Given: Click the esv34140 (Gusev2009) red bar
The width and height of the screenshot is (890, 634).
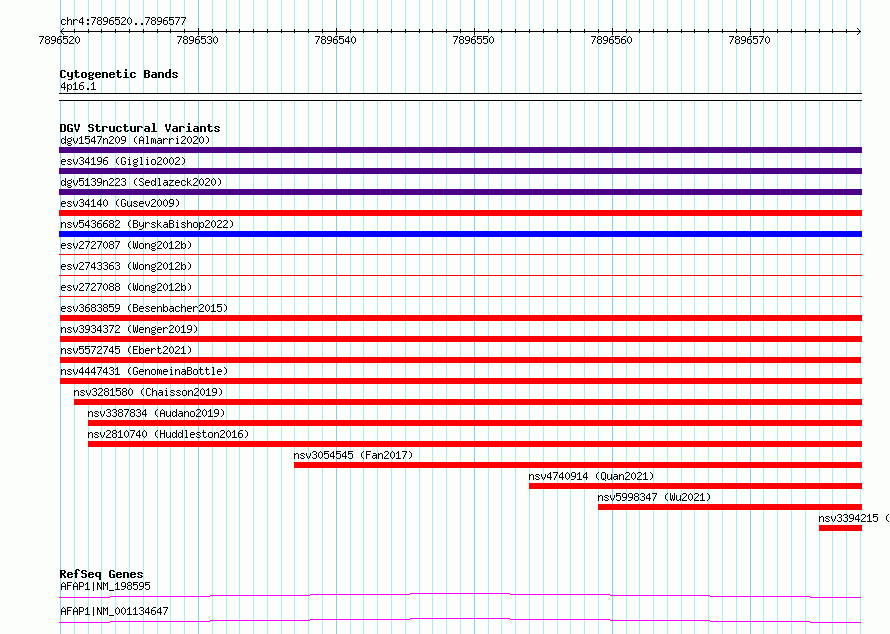Looking at the screenshot, I should tap(460, 213).
